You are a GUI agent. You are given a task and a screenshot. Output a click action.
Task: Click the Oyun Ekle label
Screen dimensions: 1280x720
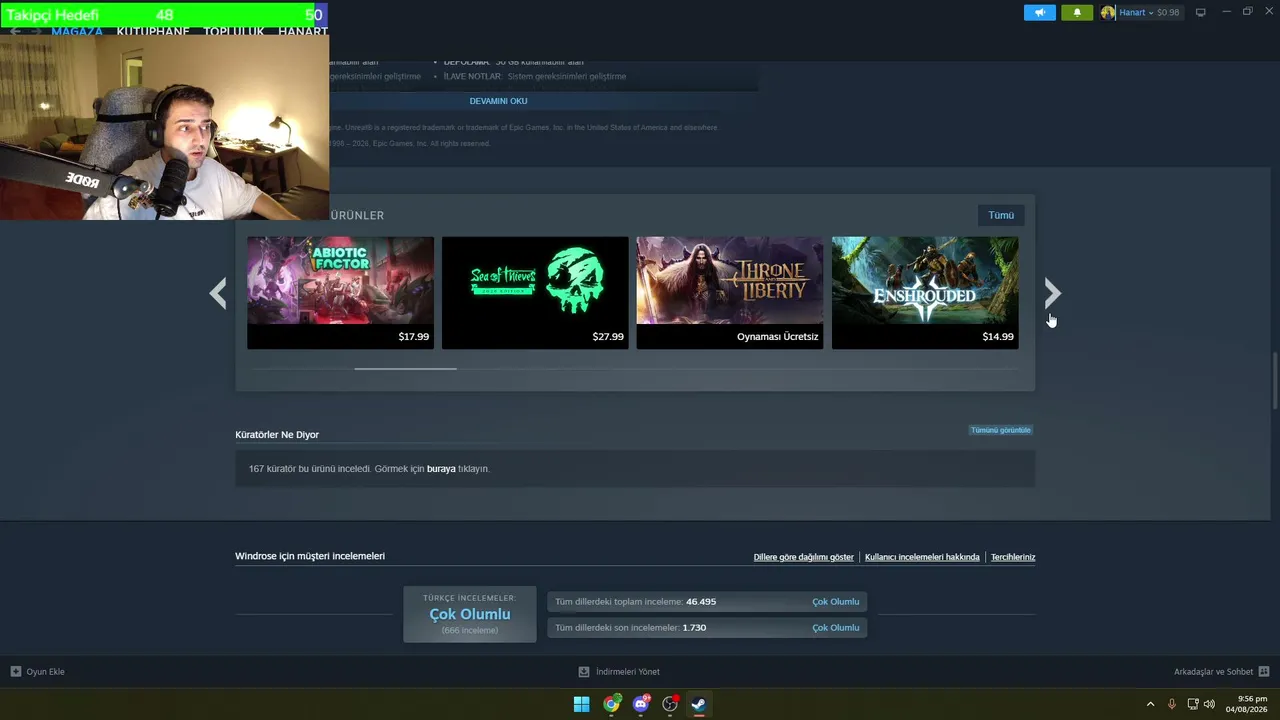pyautogui.click(x=45, y=672)
